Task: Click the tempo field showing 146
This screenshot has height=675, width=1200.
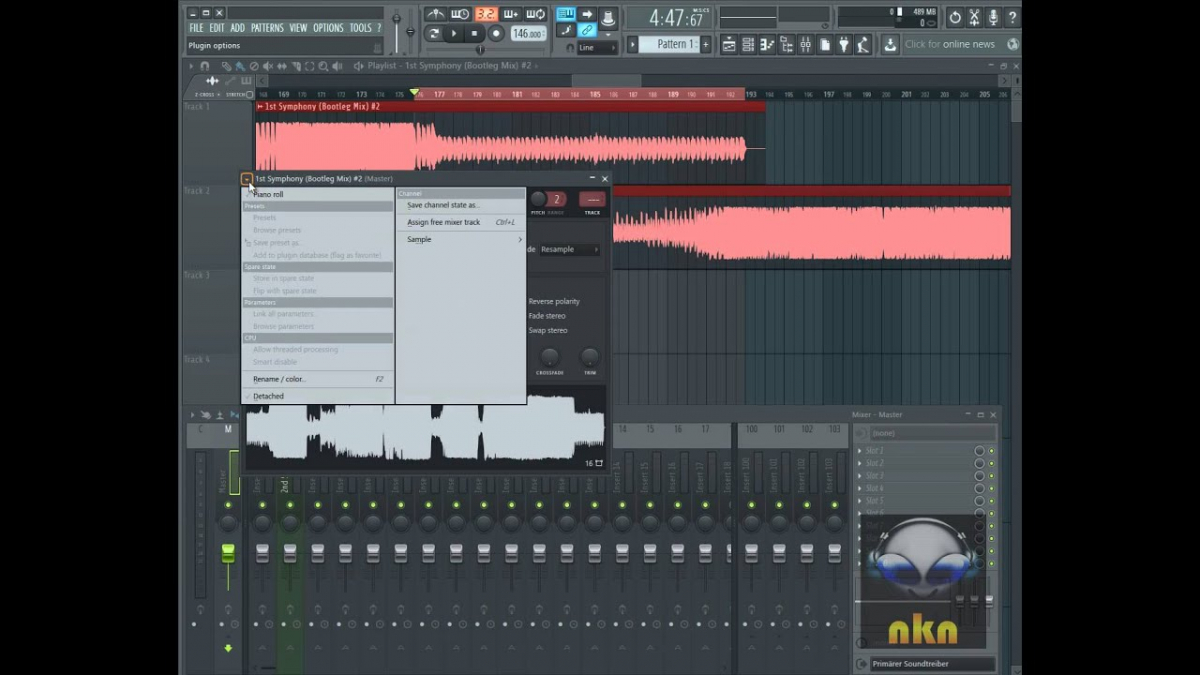Action: 526,34
